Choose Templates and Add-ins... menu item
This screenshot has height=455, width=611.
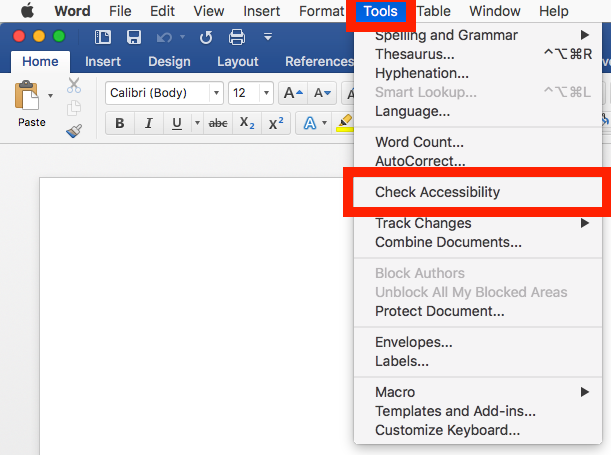(478, 411)
